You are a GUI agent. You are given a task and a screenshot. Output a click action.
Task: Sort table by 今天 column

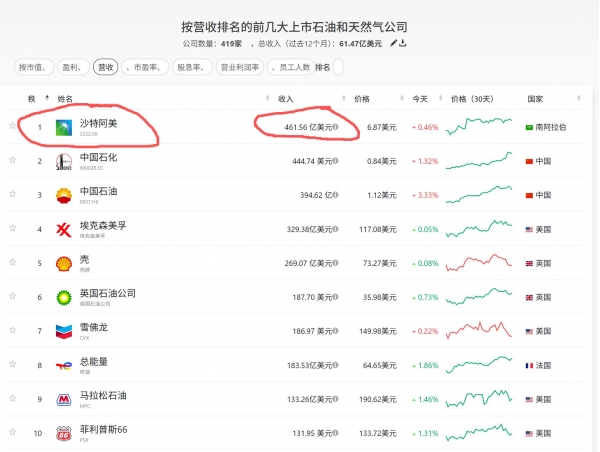pos(419,99)
